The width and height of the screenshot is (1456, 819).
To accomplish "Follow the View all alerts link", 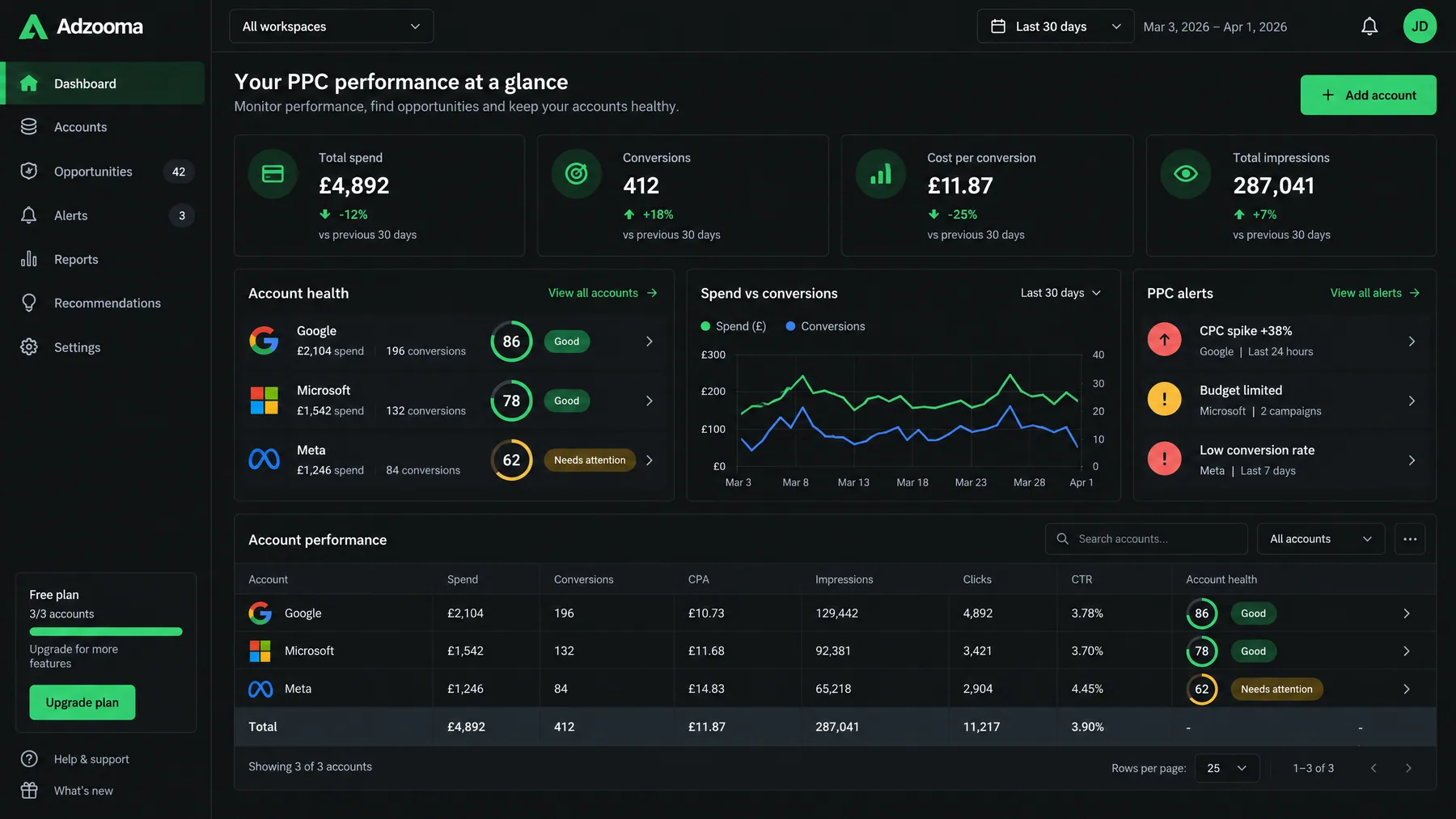I will 1375,293.
